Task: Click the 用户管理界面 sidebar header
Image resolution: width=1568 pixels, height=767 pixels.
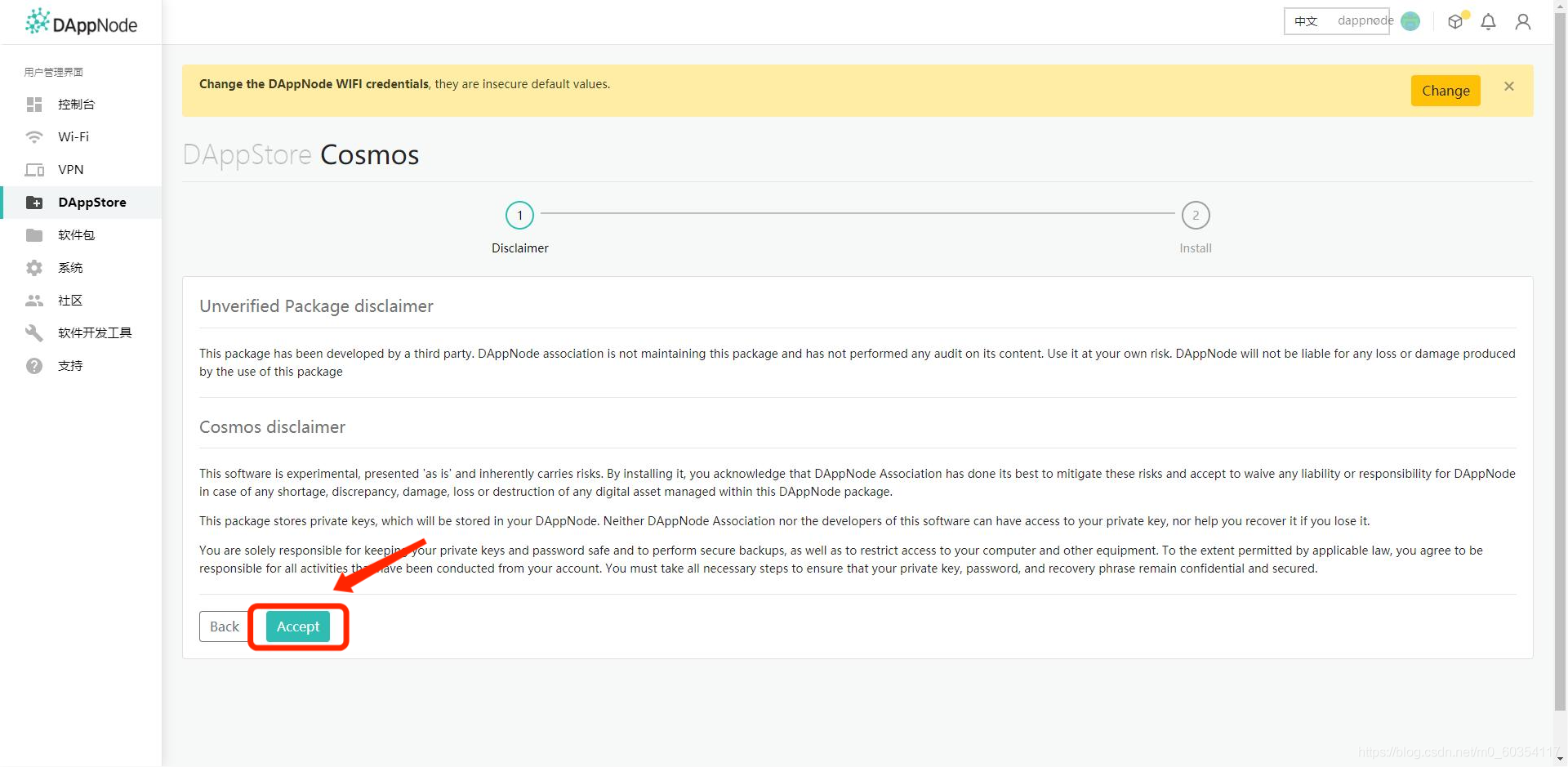Action: click(x=54, y=72)
